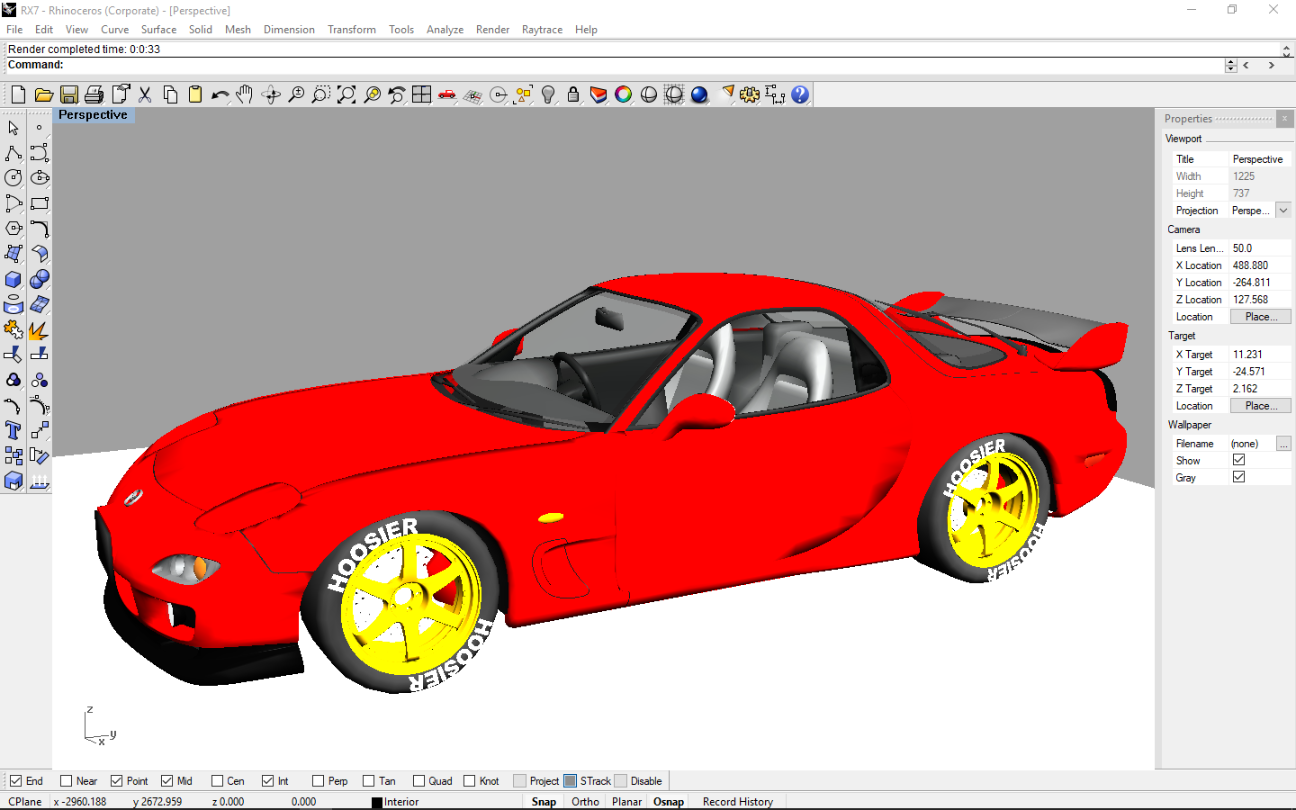The height and width of the screenshot is (810, 1296).
Task: Select the Pan view hand tool
Action: click(x=245, y=95)
